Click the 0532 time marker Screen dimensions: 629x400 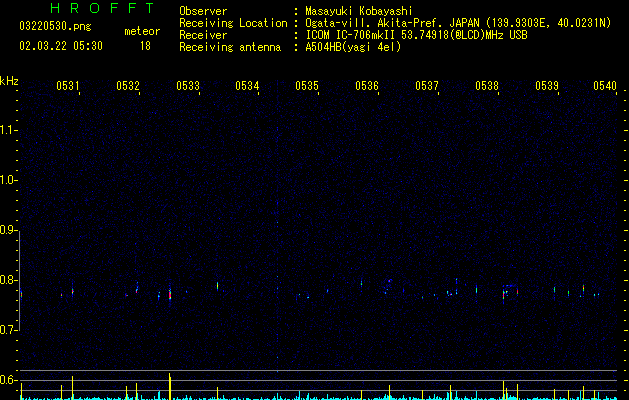[128, 86]
